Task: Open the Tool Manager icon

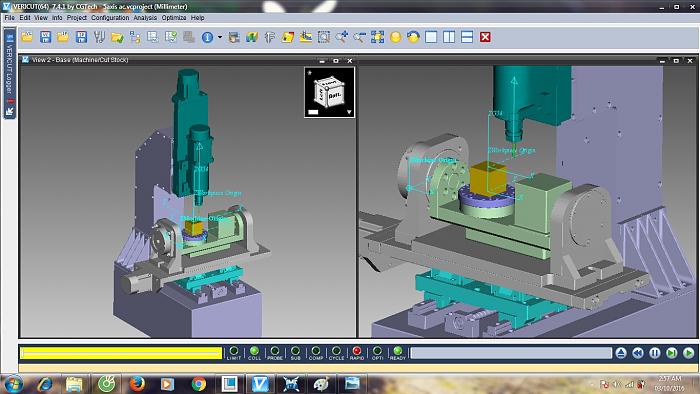Action: (99, 37)
